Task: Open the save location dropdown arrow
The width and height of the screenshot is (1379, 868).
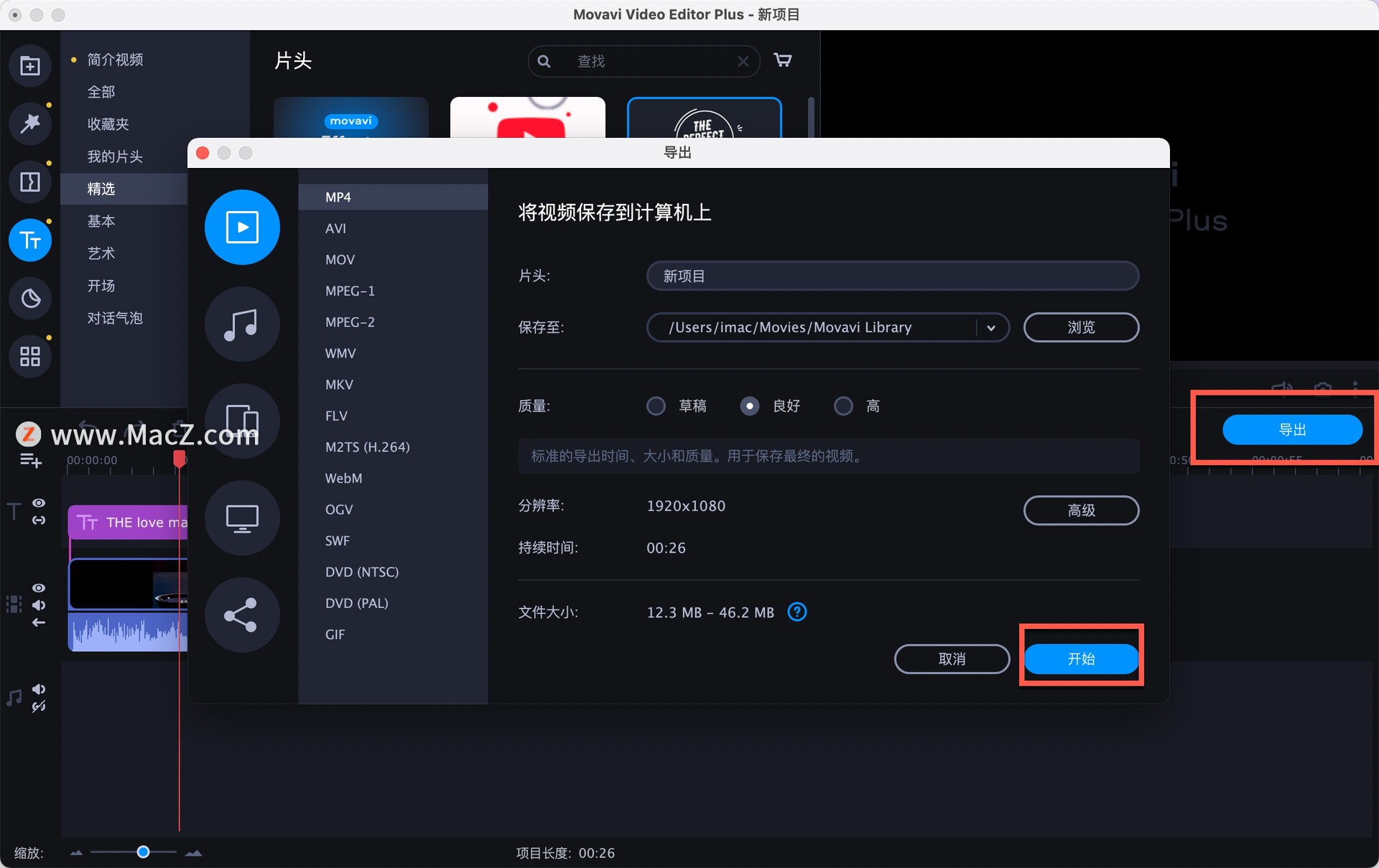Action: coord(992,327)
